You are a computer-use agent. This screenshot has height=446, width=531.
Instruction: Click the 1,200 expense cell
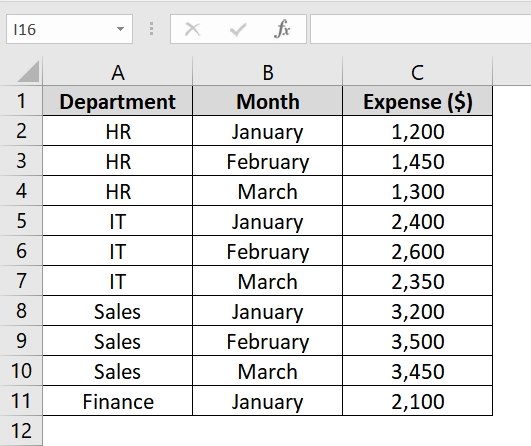pos(418,131)
